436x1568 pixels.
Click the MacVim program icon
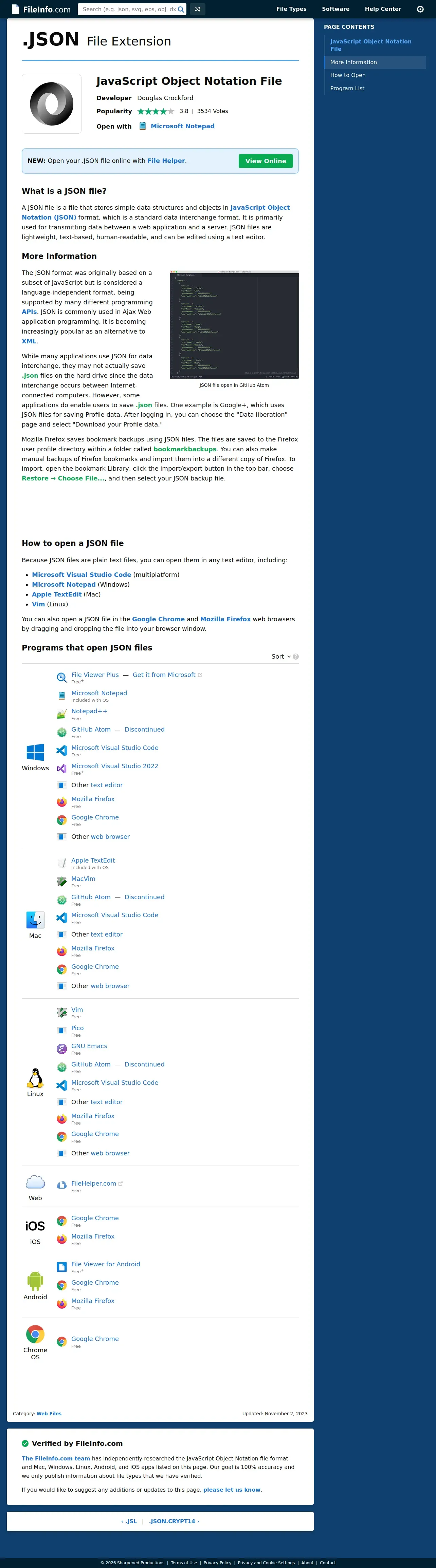[61, 882]
